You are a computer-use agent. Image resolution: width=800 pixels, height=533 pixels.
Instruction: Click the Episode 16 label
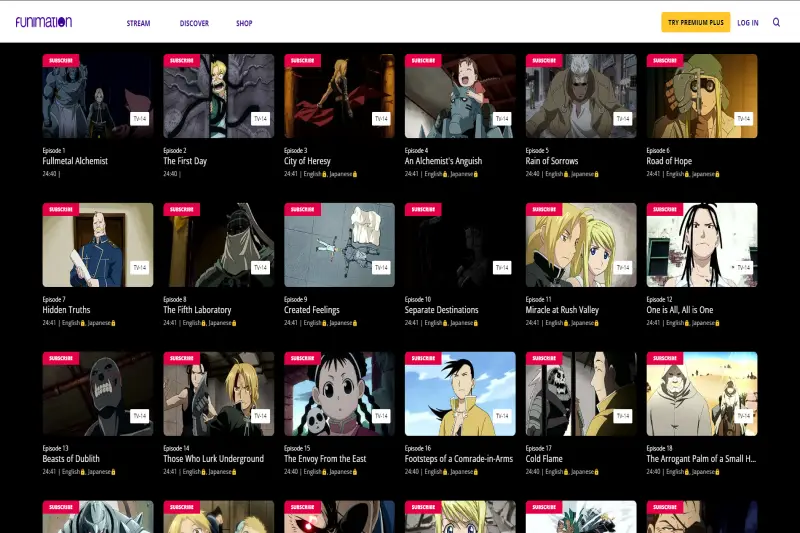[418, 448]
